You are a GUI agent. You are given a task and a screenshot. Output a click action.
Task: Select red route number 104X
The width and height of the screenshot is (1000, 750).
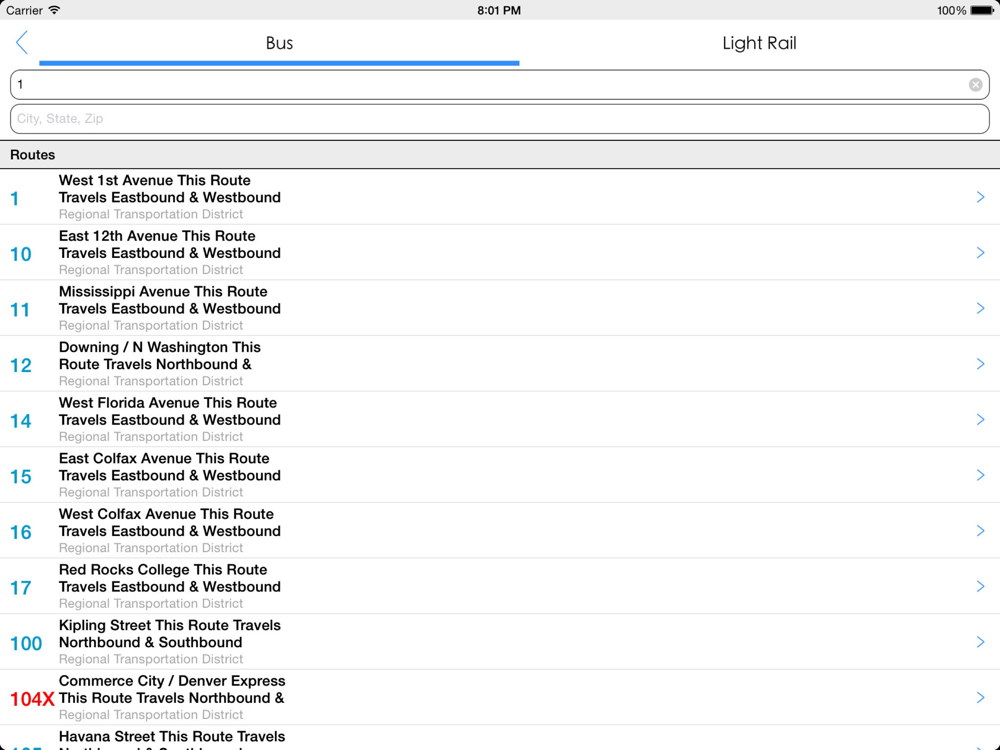point(33,699)
